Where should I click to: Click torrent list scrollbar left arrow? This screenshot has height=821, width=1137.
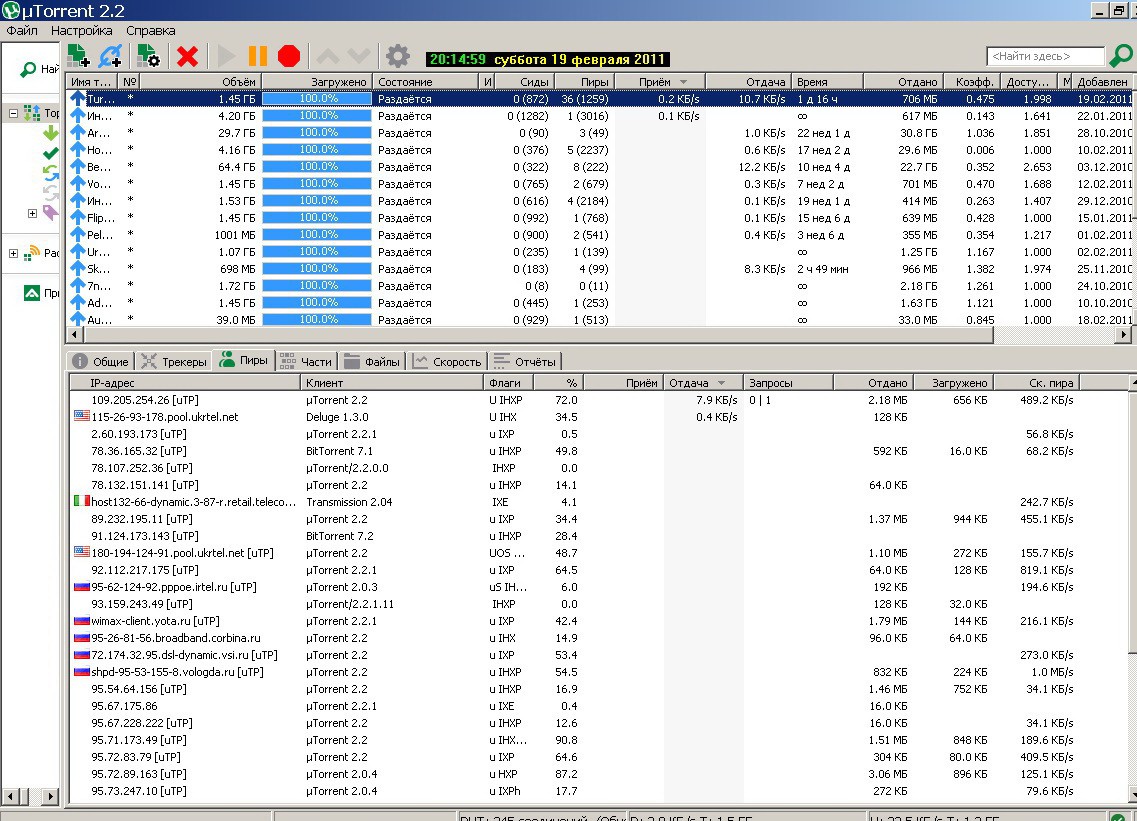tap(75, 334)
